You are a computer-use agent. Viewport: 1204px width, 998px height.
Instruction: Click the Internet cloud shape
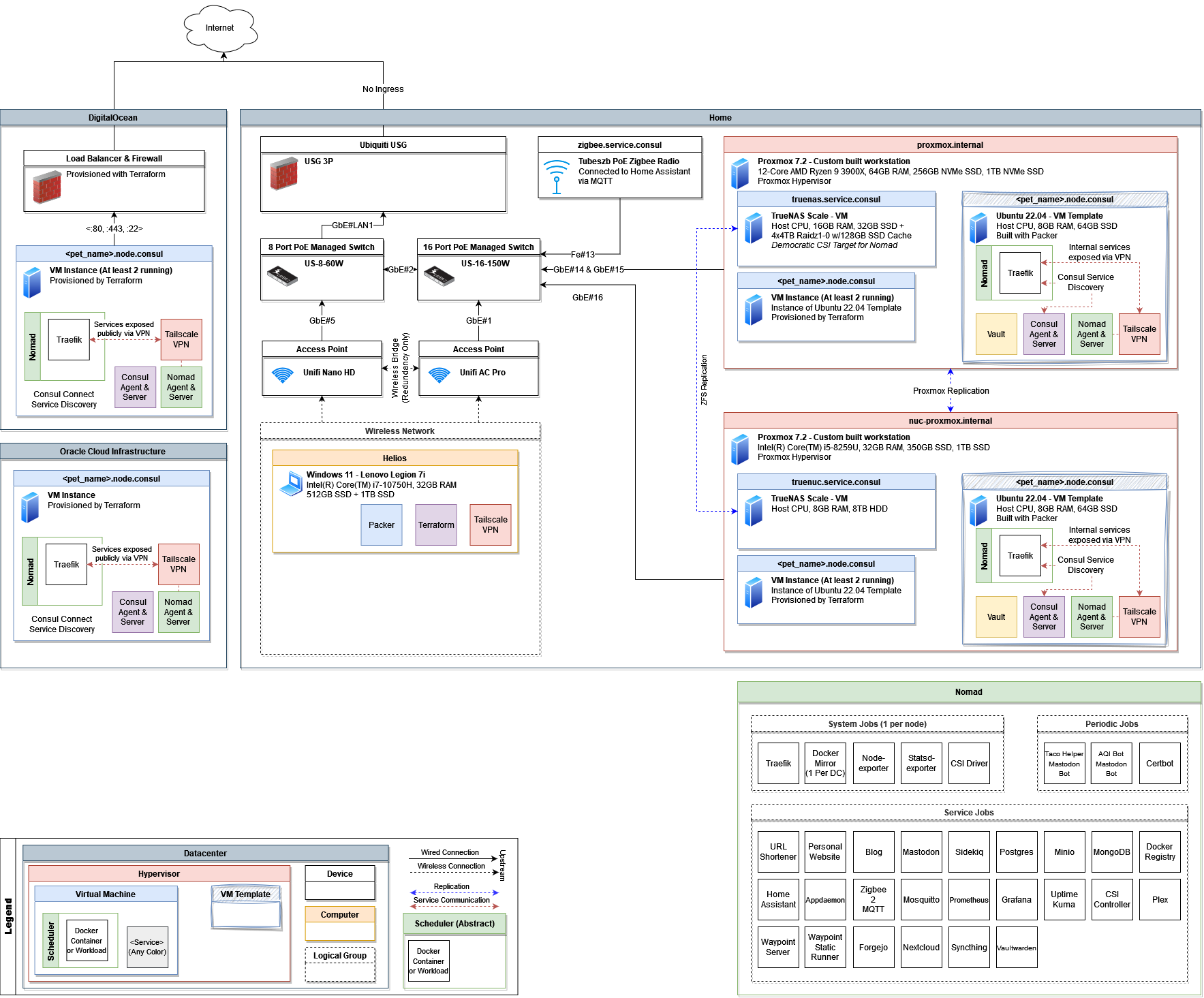(220, 28)
